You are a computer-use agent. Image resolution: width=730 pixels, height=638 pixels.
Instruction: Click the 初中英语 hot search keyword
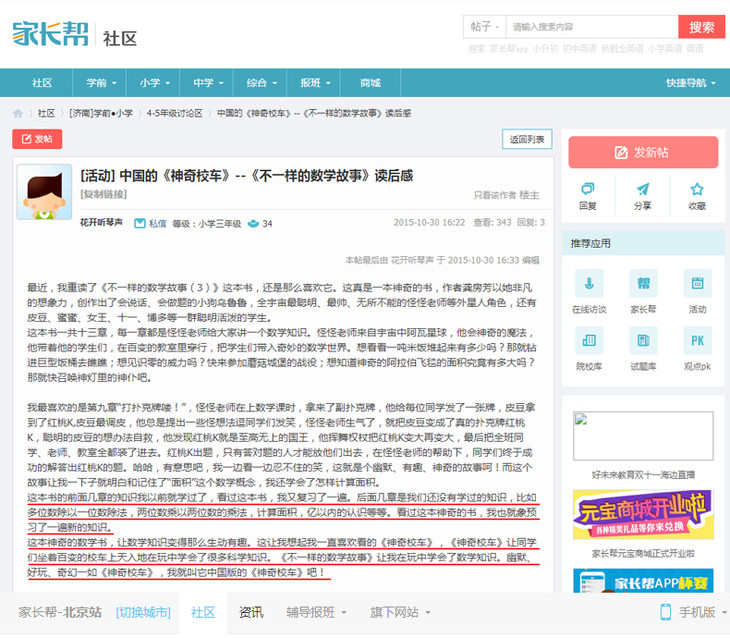580,48
